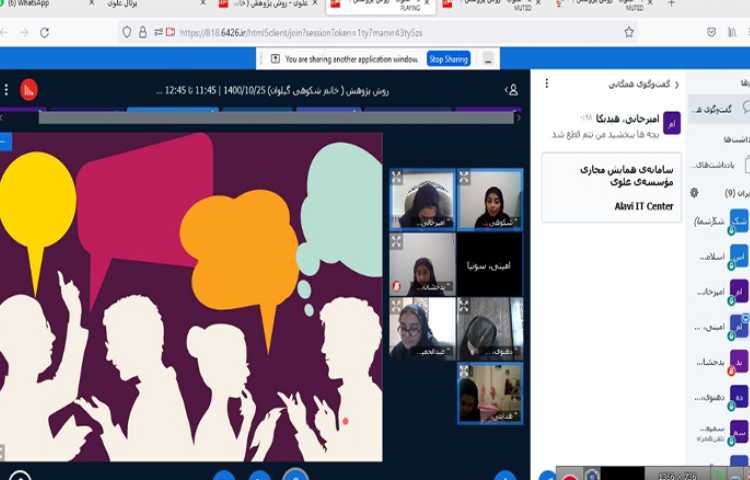750x480 pixels.
Task: Fullscreen the top-left webcam video
Action: [397, 177]
